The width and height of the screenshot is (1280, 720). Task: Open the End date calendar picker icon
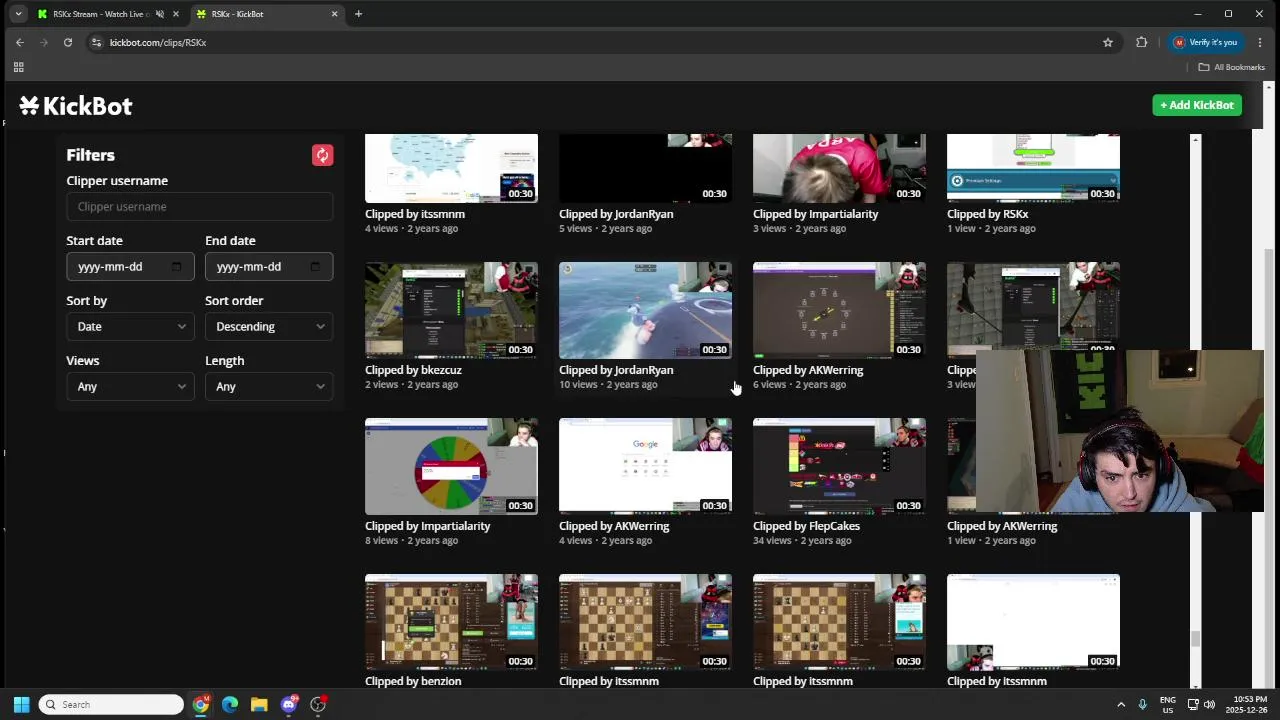[x=315, y=267]
